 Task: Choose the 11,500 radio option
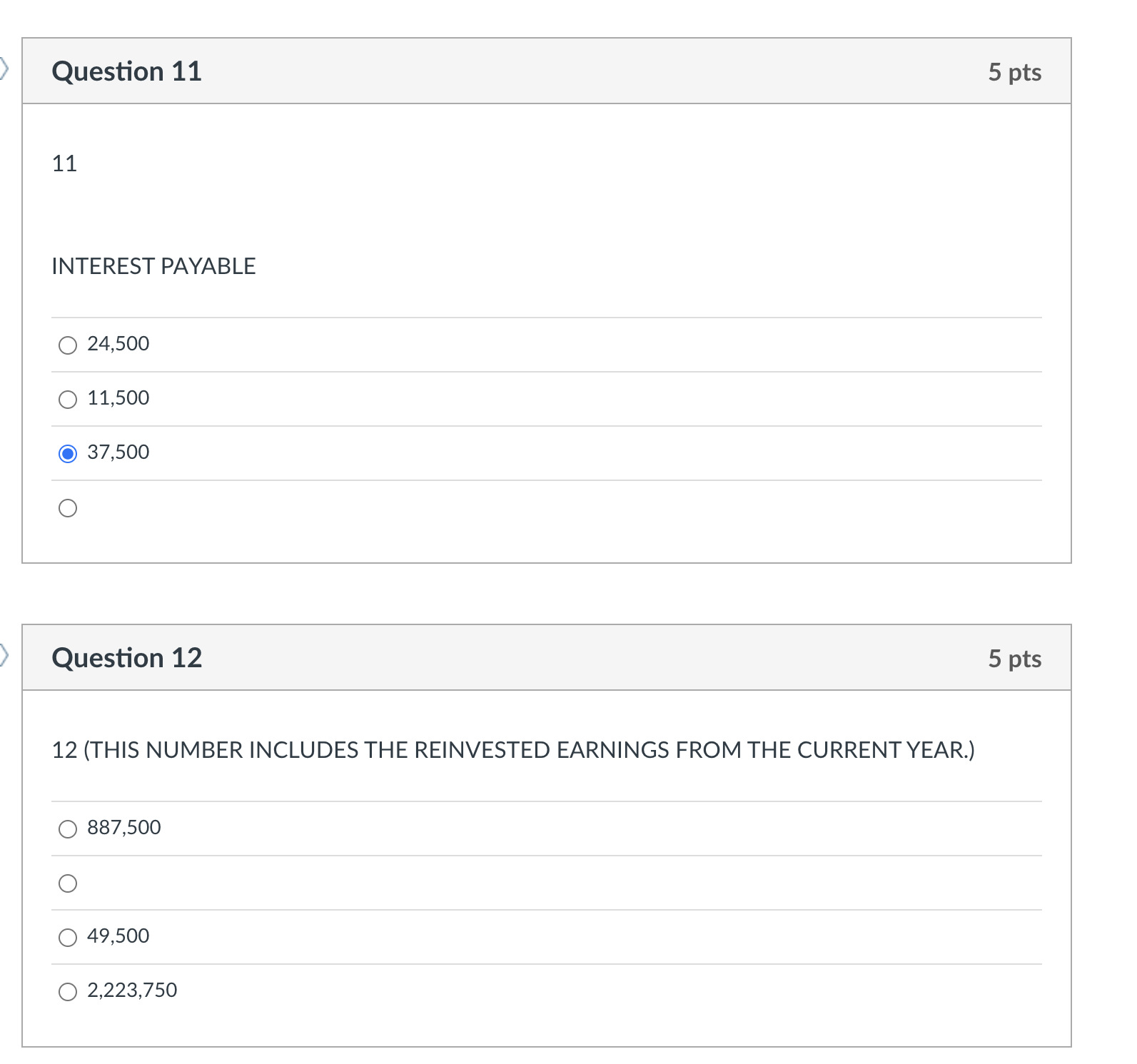click(x=68, y=400)
